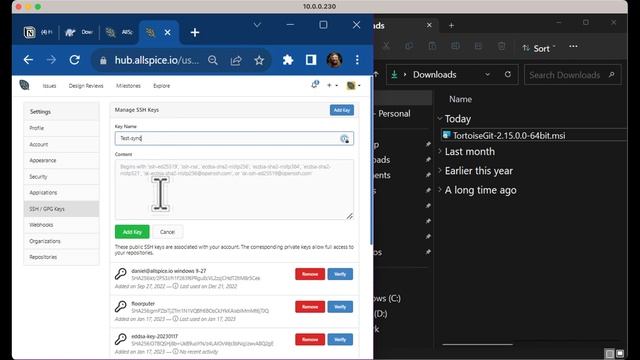640x360 pixels.
Task: Toggle the browser side panel icon
Action: coord(311,60)
